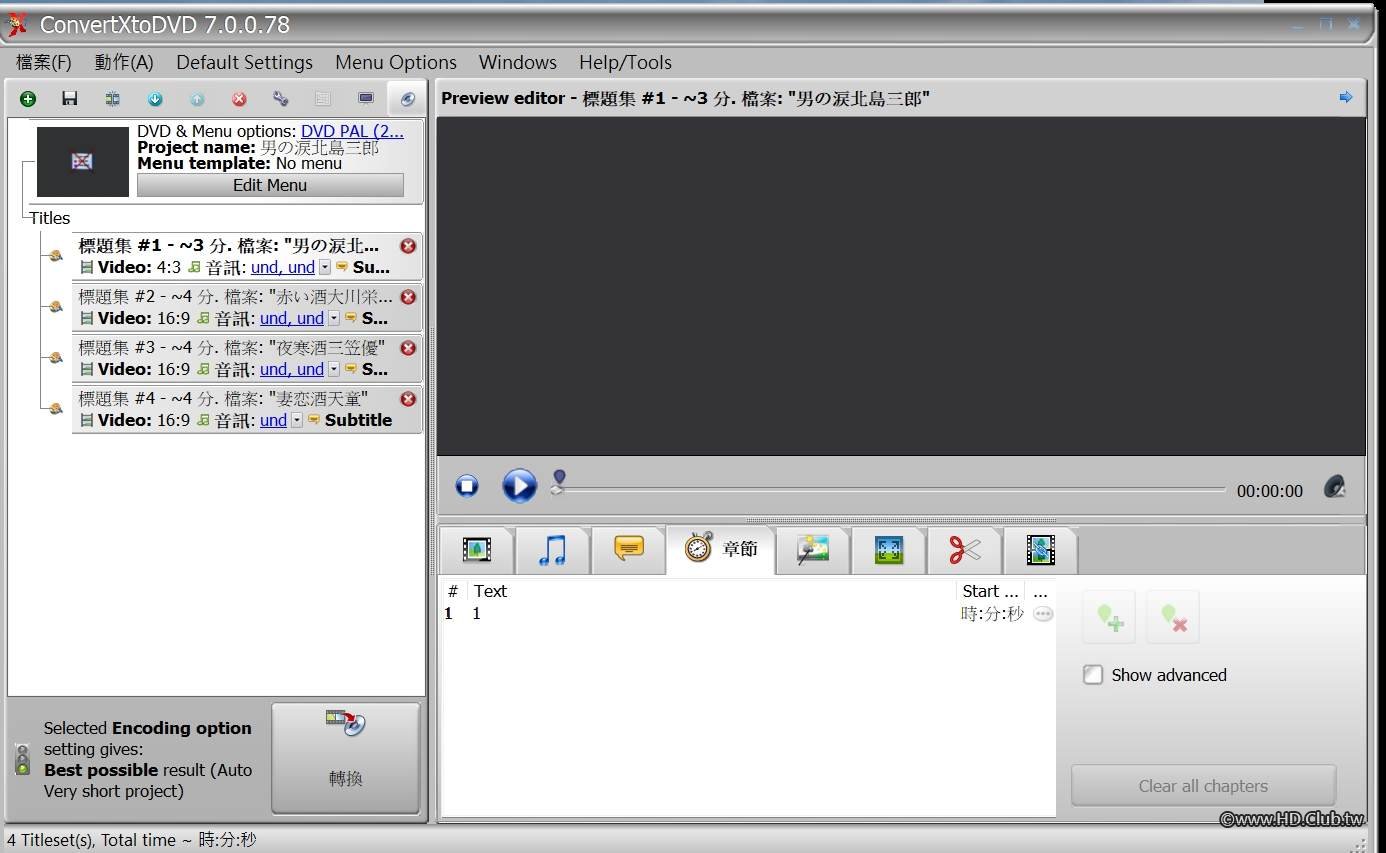This screenshot has height=853, width=1386.
Task: Expand audio dropdown for title set #1
Action: click(325, 268)
